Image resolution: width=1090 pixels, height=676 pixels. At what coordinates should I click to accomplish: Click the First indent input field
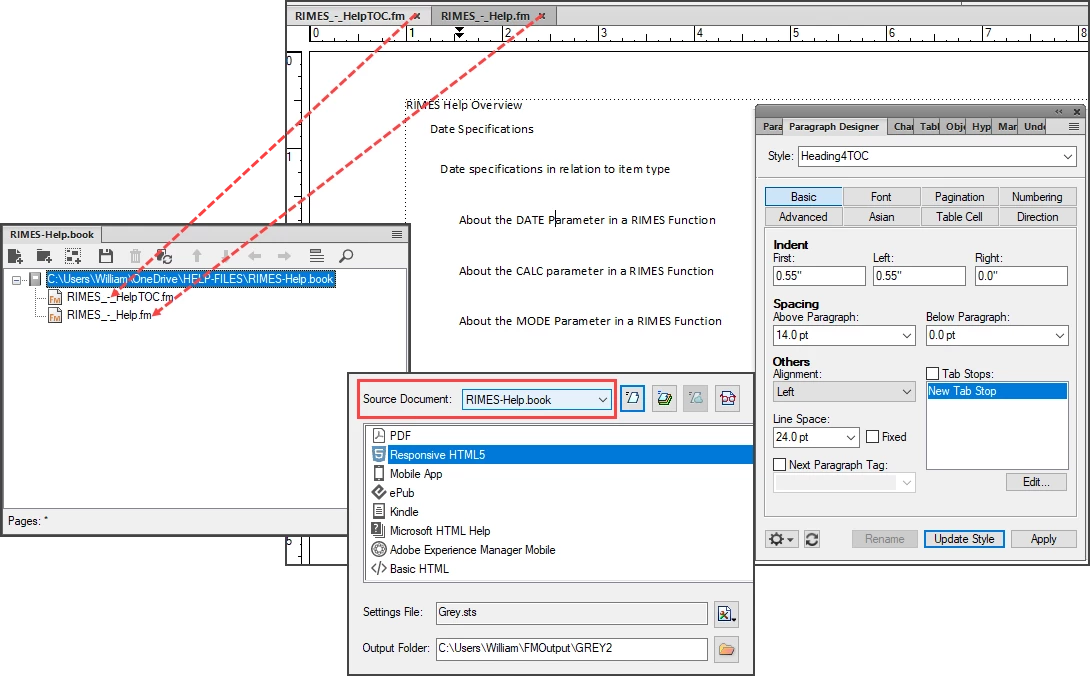820,276
